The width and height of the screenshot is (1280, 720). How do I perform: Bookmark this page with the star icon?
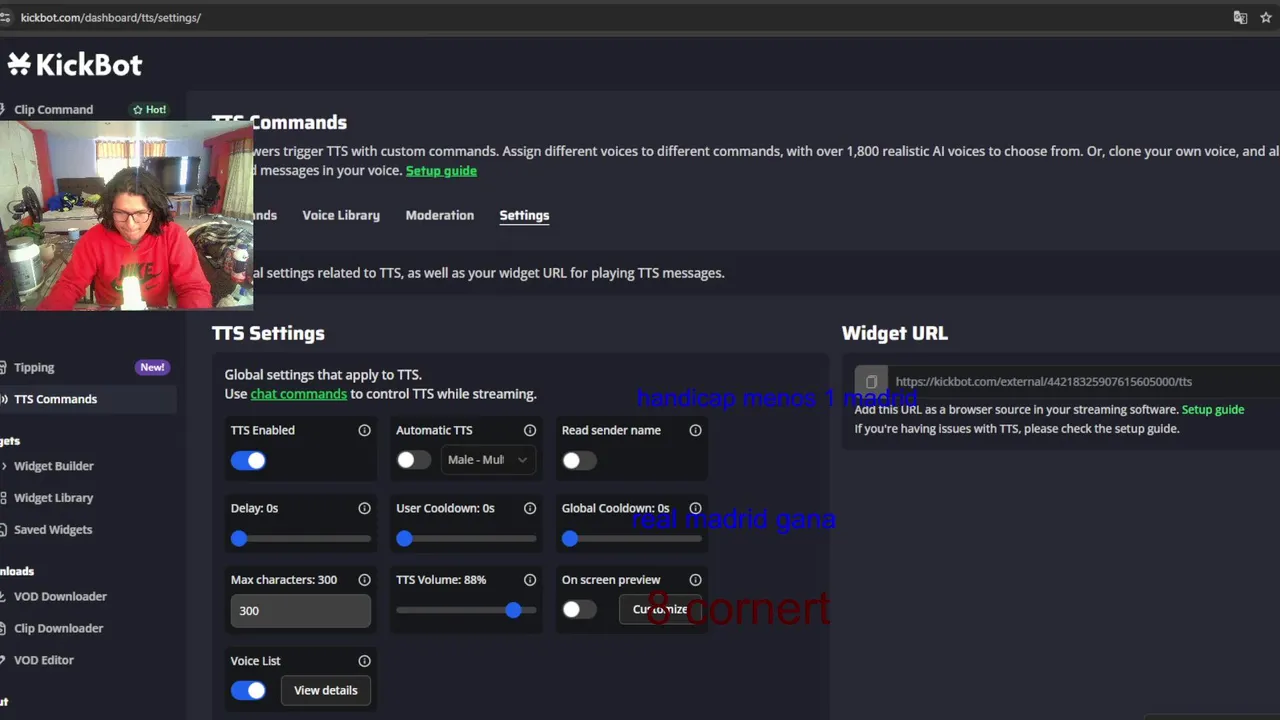[x=1266, y=18]
